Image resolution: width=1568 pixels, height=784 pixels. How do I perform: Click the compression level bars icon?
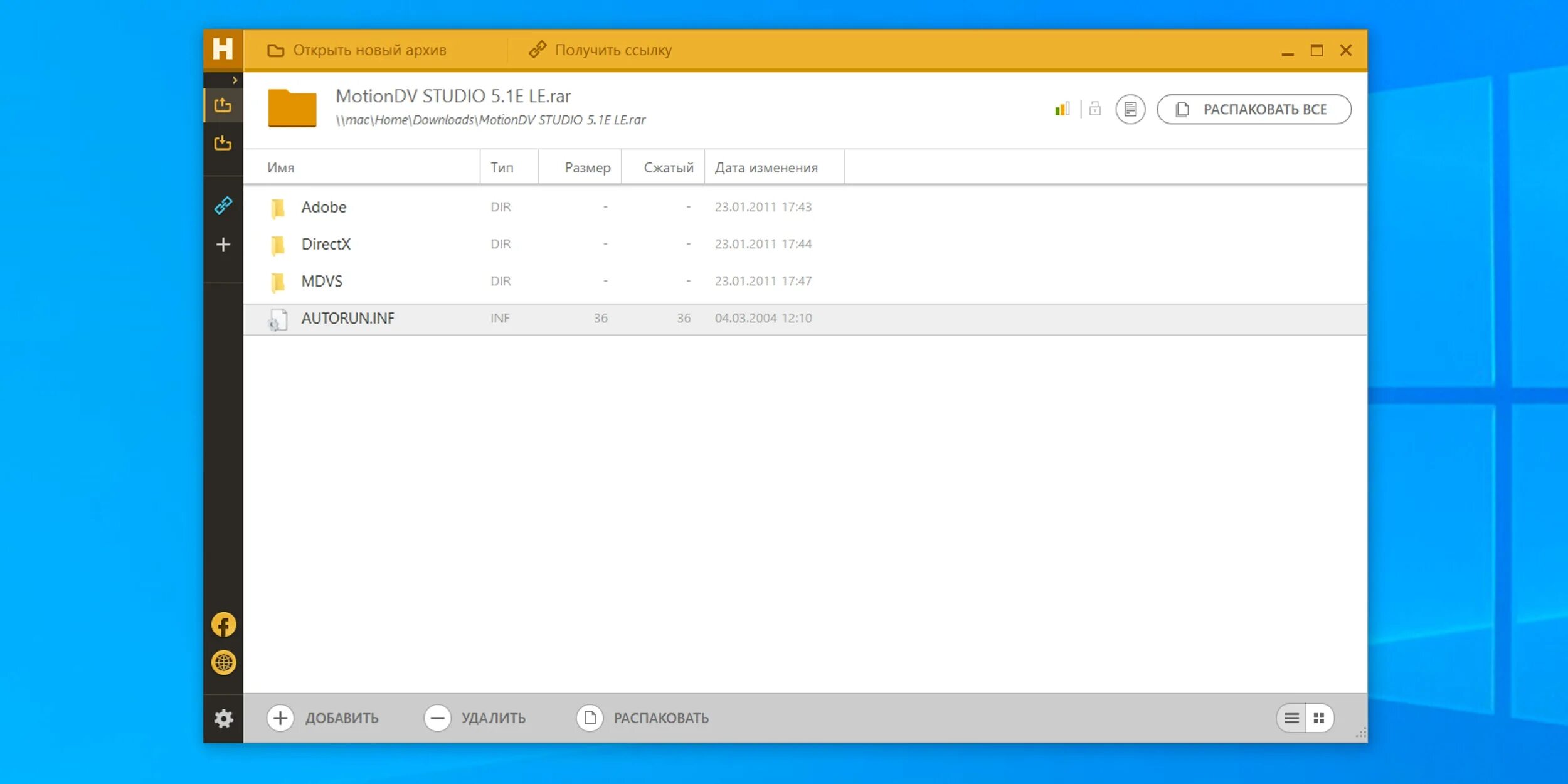(x=1062, y=109)
